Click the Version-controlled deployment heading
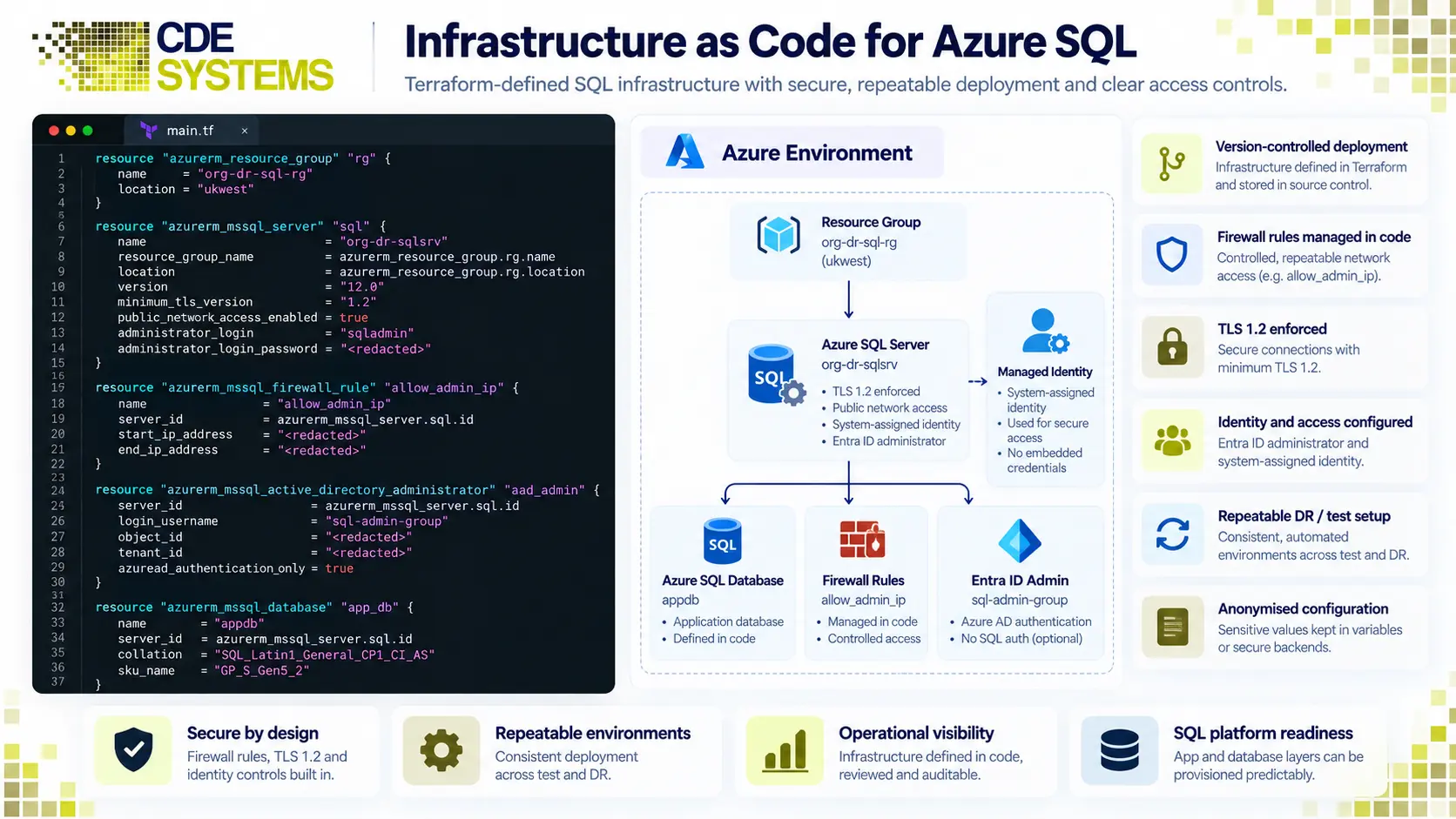1456x819 pixels. coord(1311,146)
